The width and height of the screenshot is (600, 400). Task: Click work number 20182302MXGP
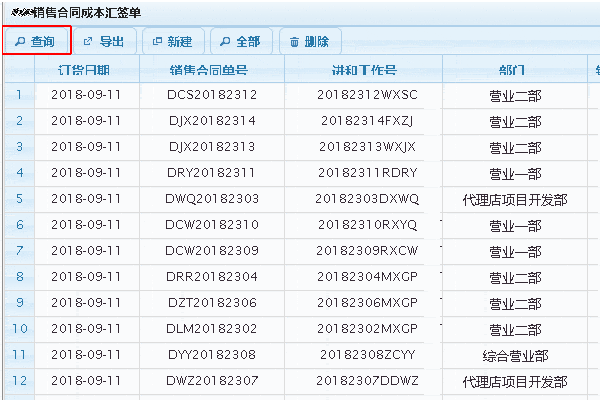[x=367, y=329]
